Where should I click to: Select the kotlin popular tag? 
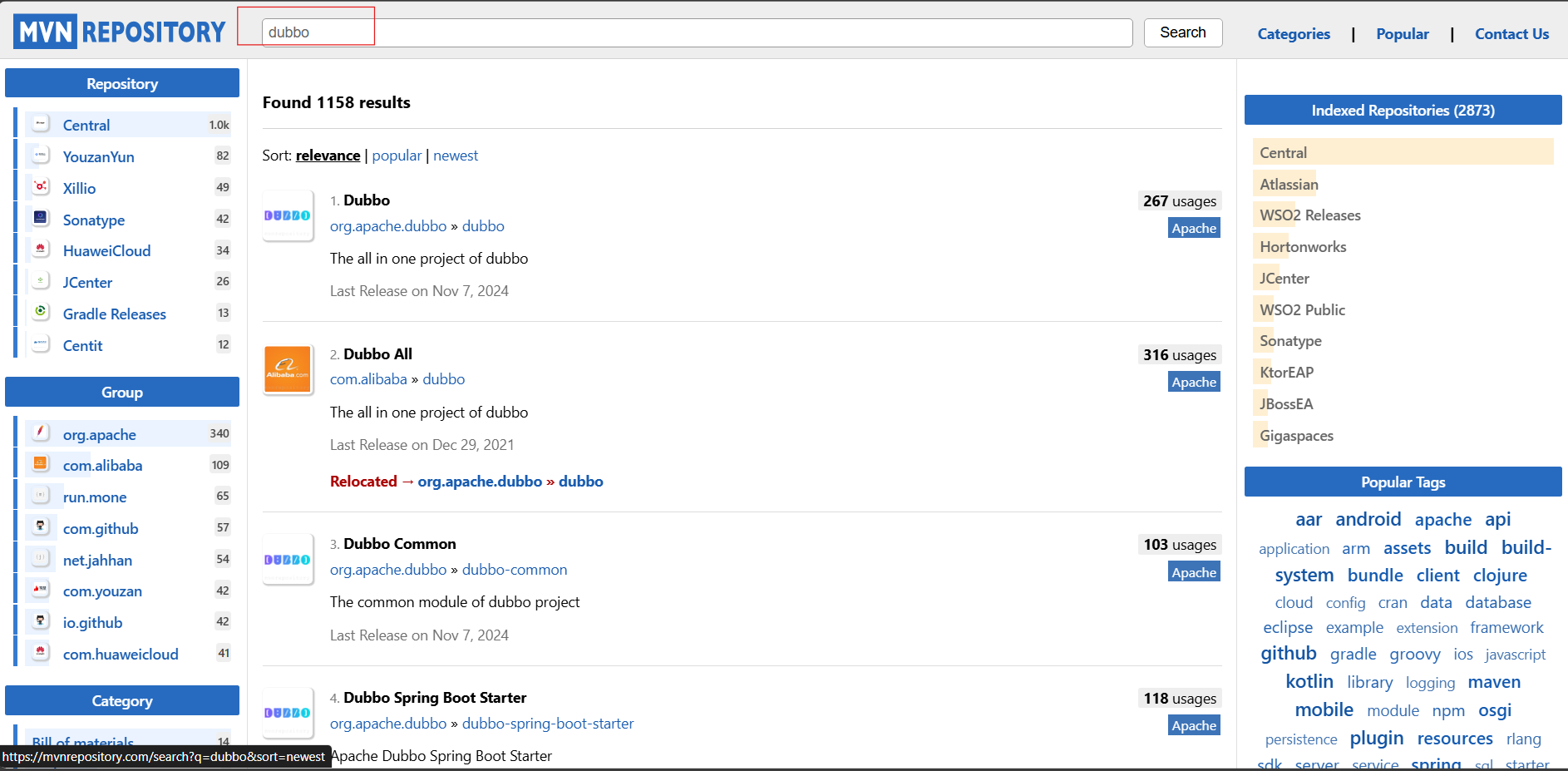point(1309,681)
